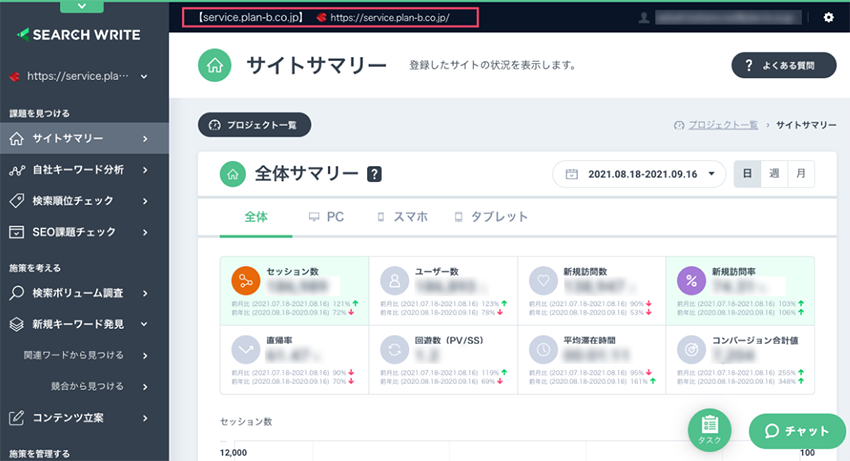Click the help question icon next to 全体サマリー
850x461 pixels.
[374, 174]
